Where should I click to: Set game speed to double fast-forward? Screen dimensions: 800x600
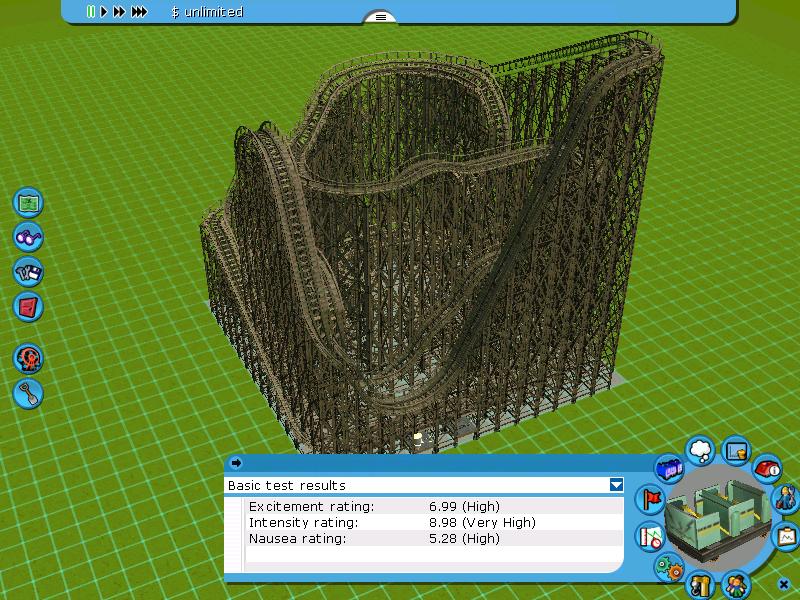119,11
